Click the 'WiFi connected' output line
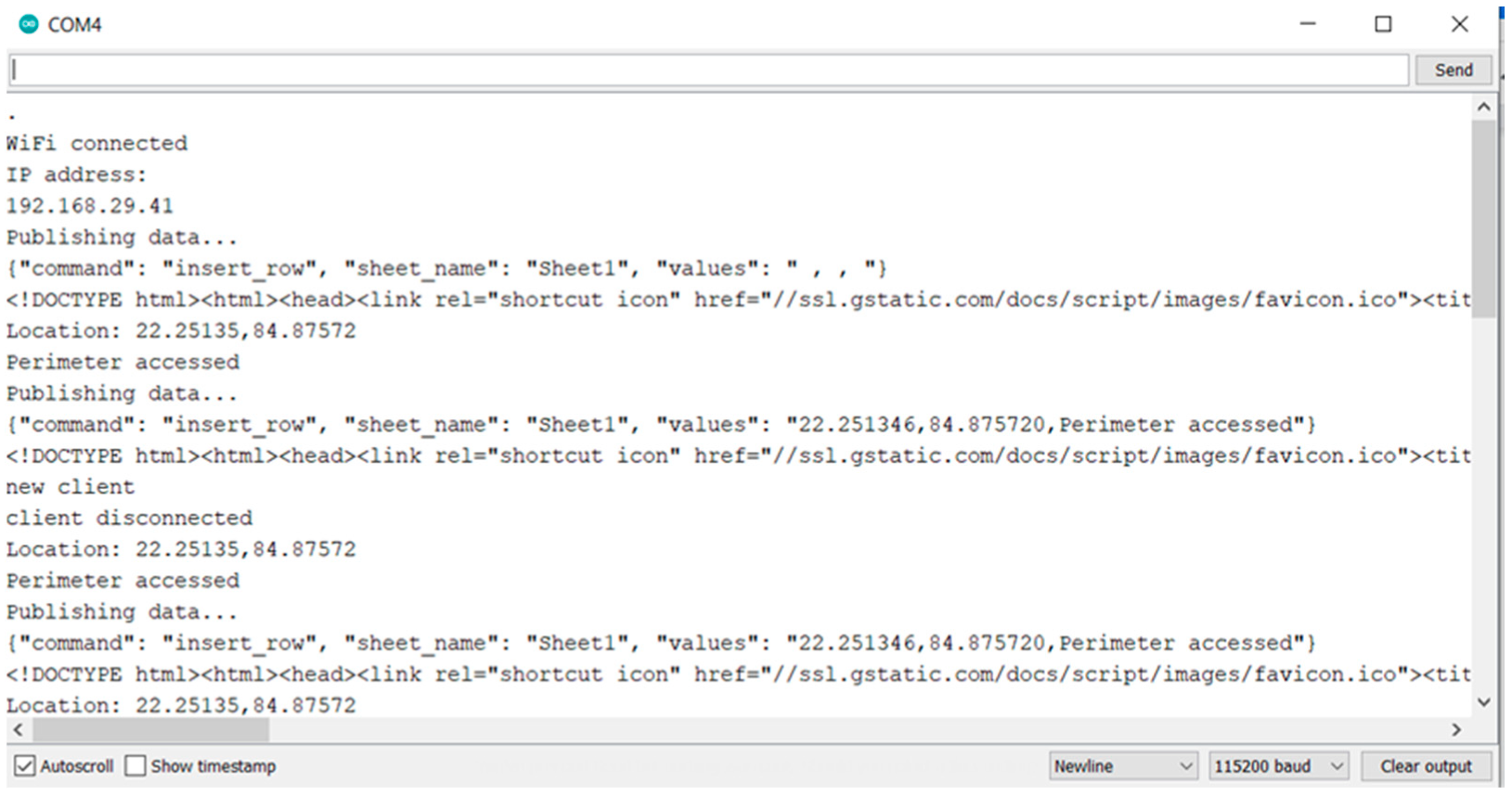Viewport: 1512px width, 795px height. point(97,144)
